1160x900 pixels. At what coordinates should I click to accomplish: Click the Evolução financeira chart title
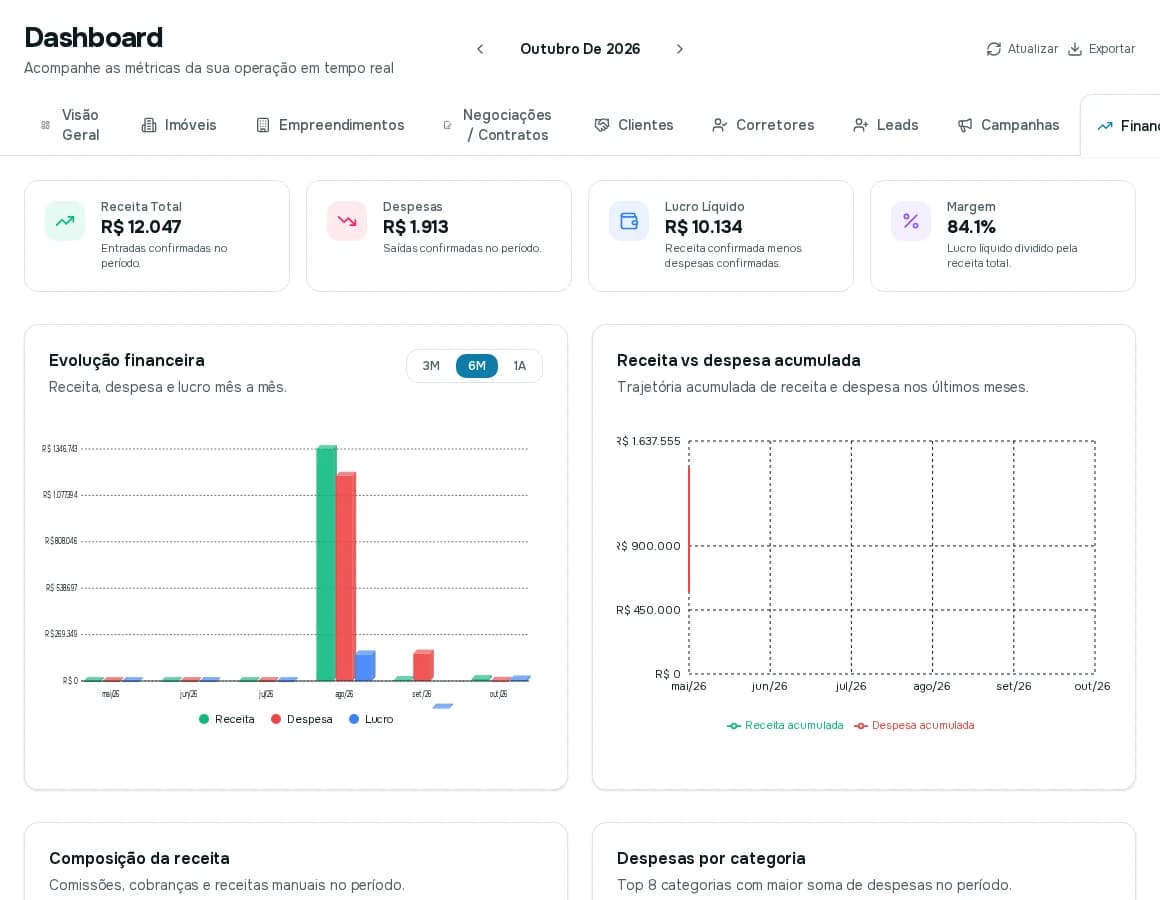[x=127, y=360]
